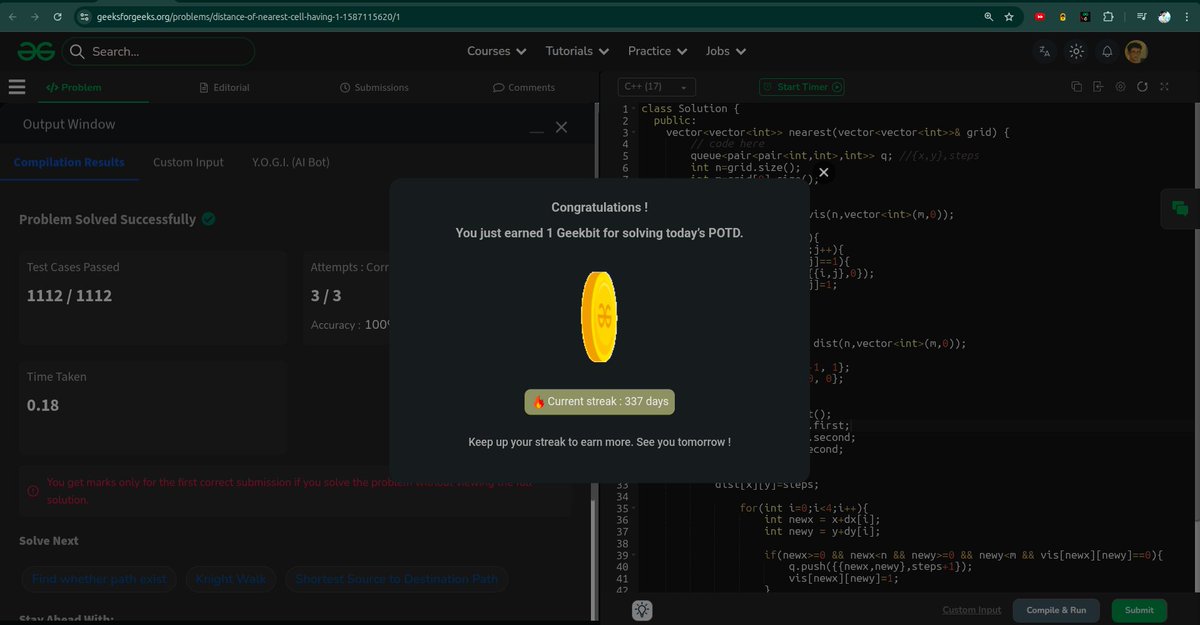
Task: Open the Chrome three-dot menu
Action: 1188,17
